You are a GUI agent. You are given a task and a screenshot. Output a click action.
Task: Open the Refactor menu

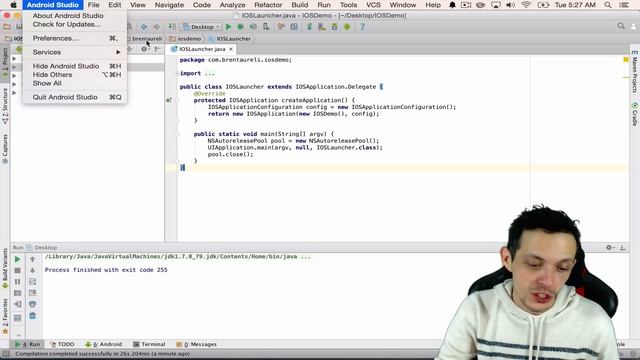click(268, 5)
